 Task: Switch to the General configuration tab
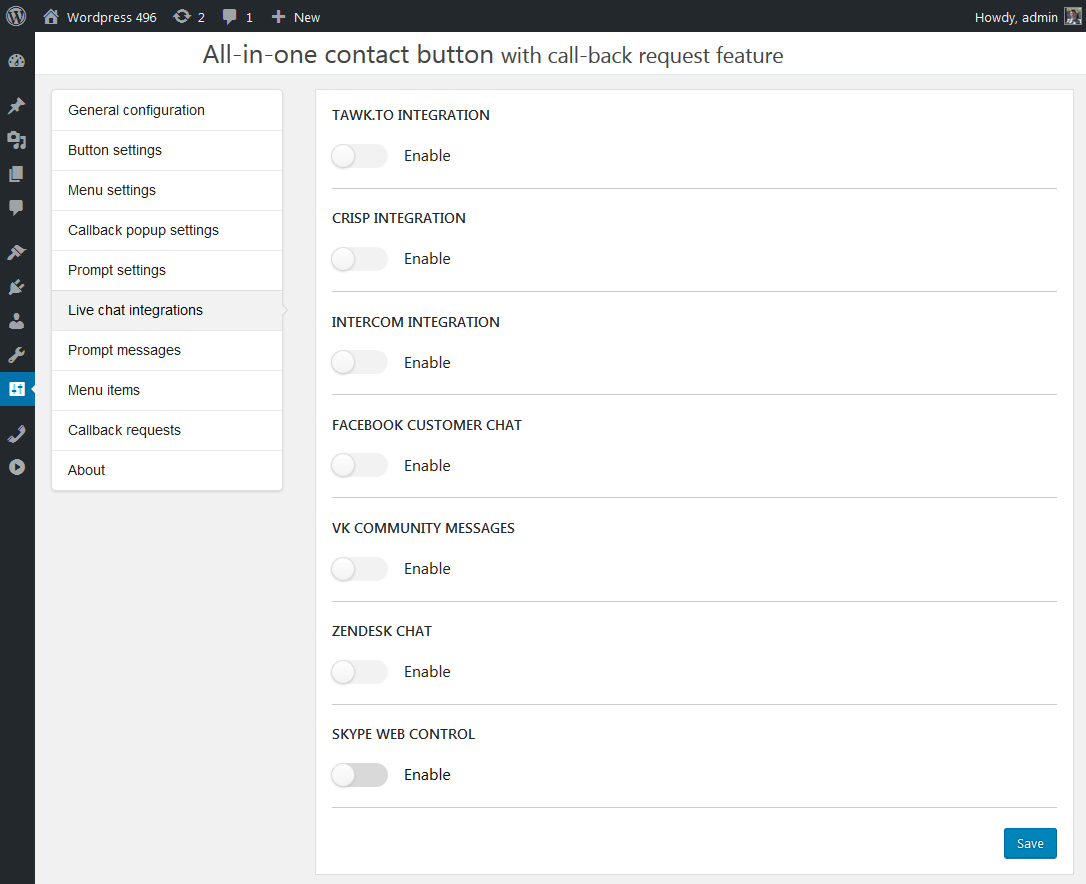136,110
